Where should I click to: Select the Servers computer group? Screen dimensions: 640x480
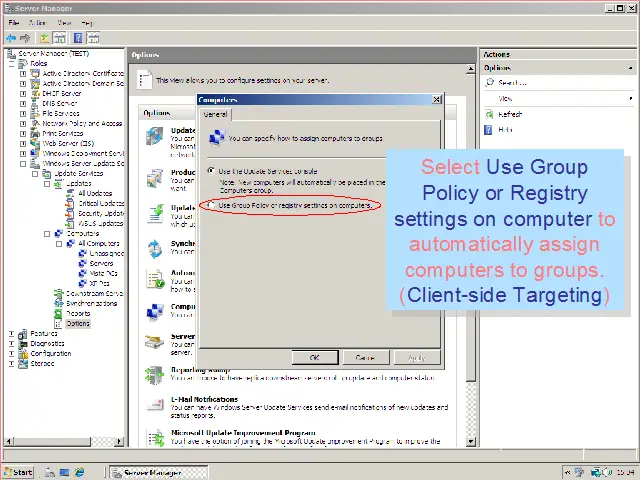point(101,264)
